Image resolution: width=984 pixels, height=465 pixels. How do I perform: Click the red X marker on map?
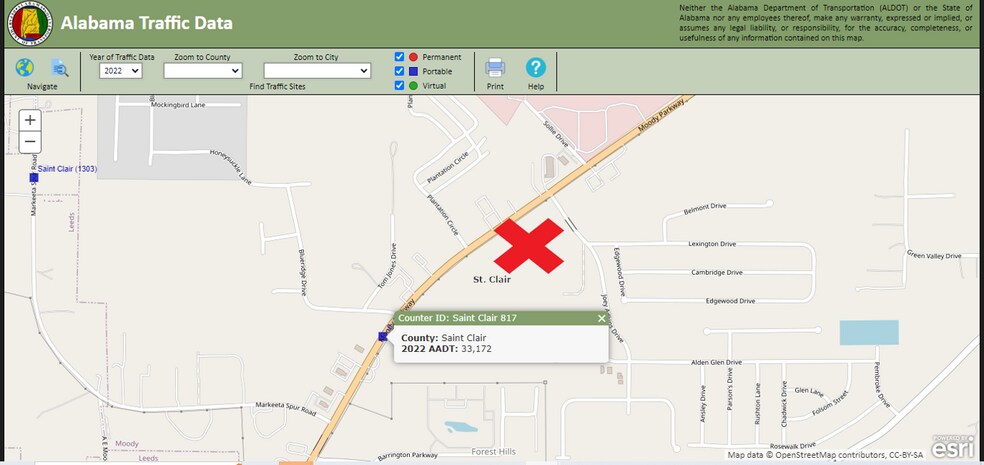click(x=528, y=245)
